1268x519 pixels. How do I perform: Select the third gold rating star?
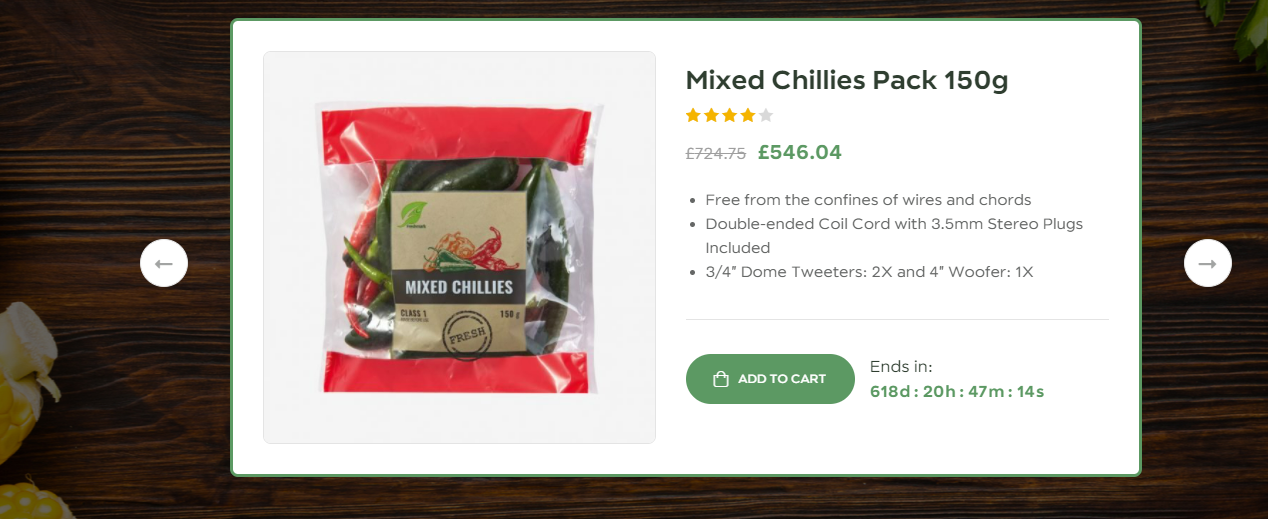[729, 115]
